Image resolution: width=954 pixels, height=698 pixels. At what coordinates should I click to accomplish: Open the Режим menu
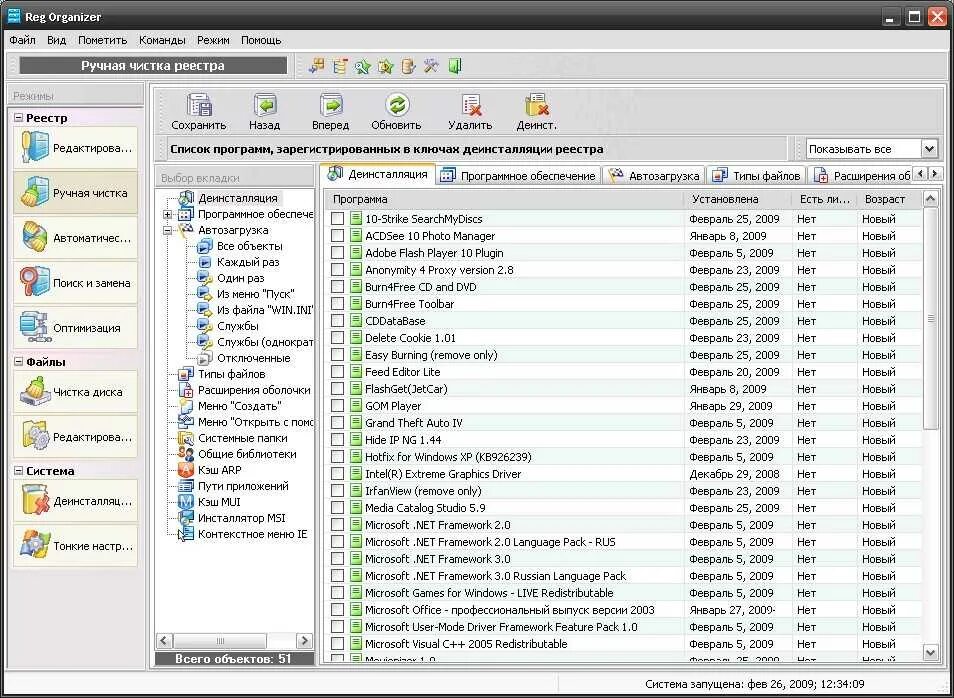(213, 40)
